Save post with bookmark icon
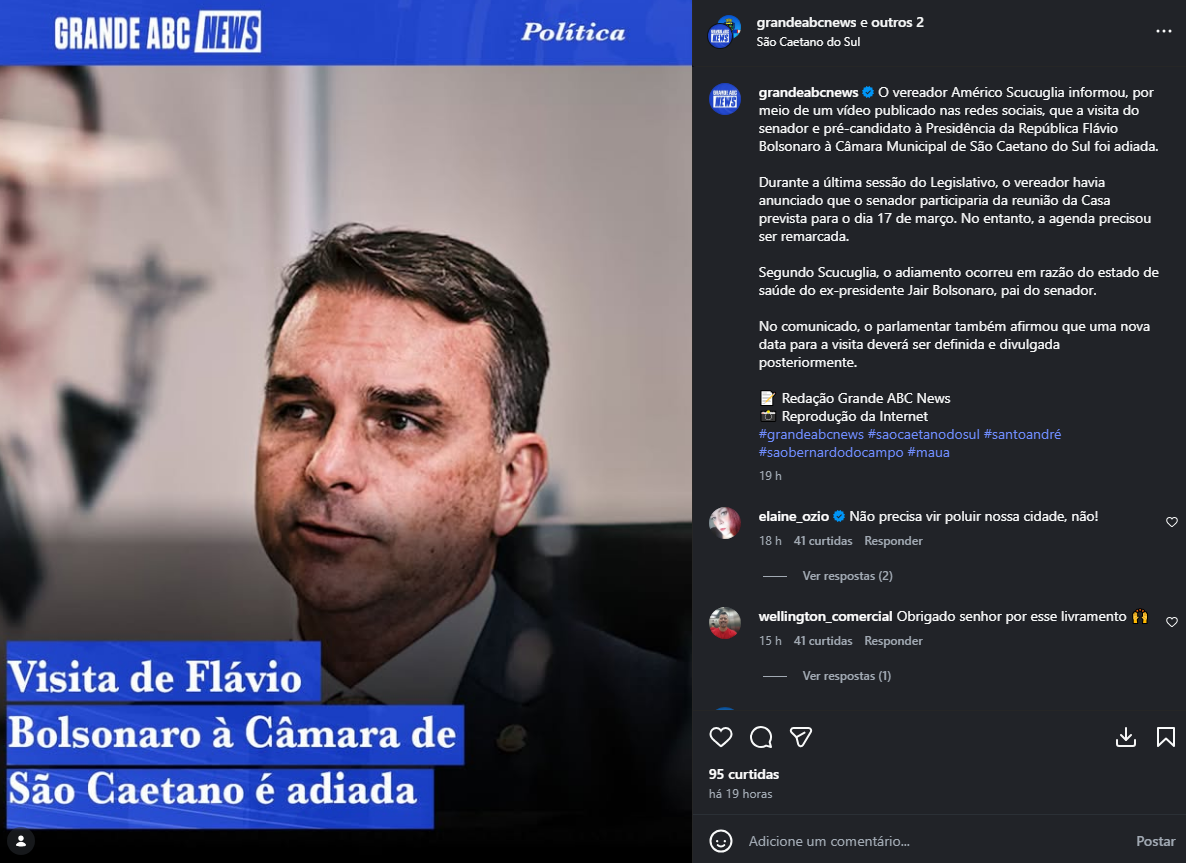 (1166, 737)
